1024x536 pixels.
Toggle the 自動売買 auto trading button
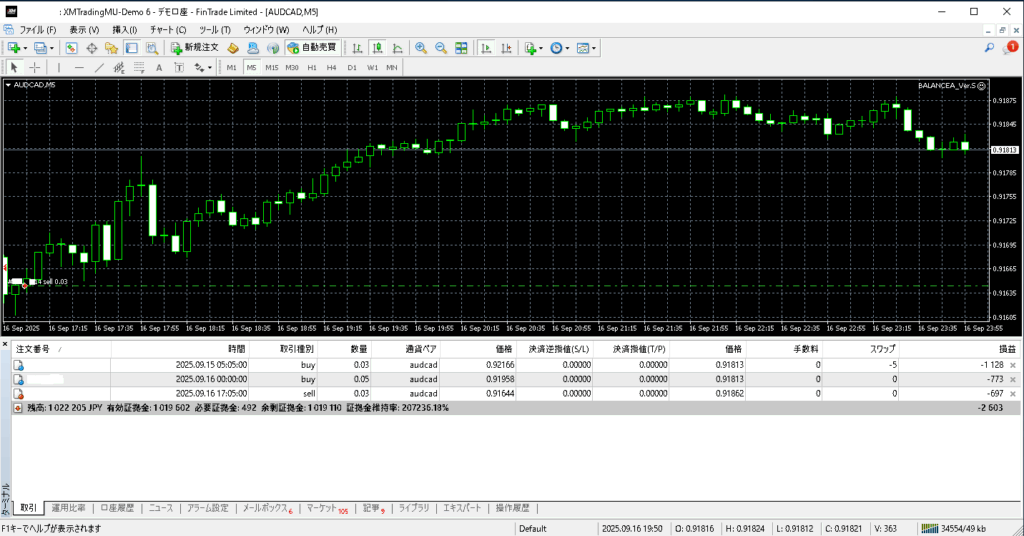[x=312, y=48]
